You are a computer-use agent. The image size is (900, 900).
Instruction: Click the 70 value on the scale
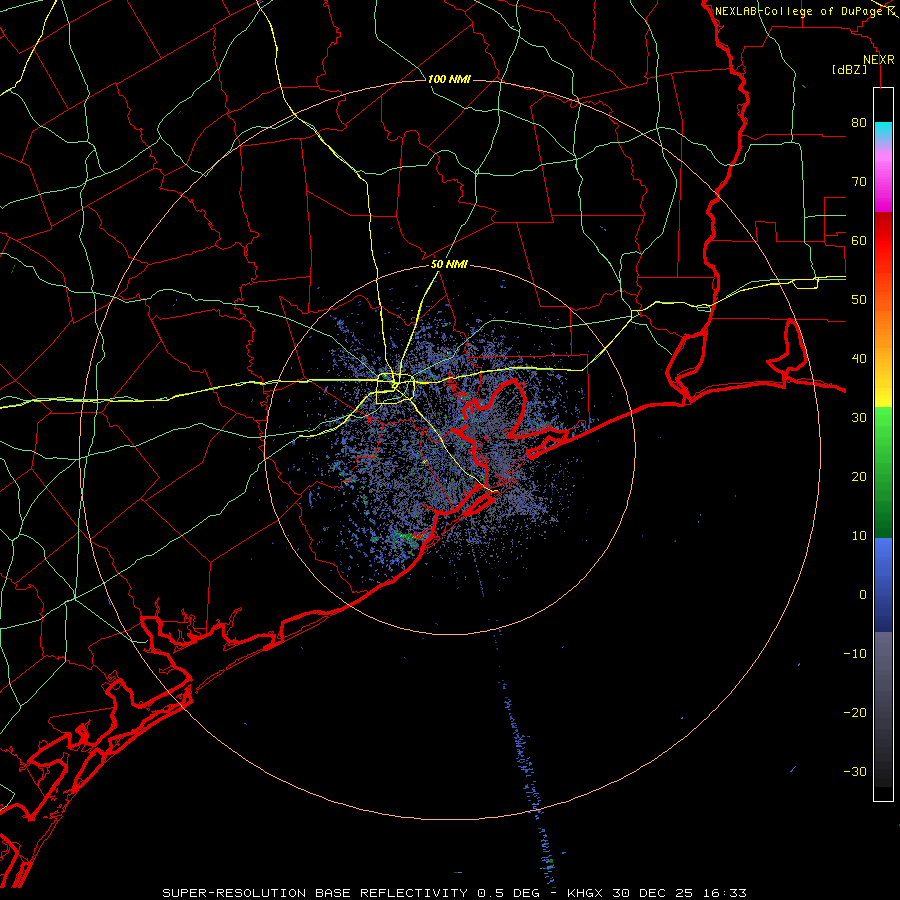tap(859, 182)
